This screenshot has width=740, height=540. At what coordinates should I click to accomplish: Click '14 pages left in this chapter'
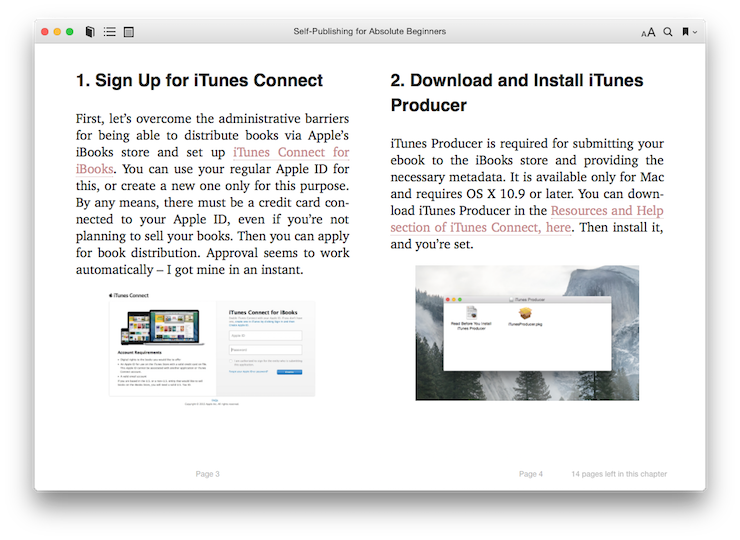[x=619, y=474]
